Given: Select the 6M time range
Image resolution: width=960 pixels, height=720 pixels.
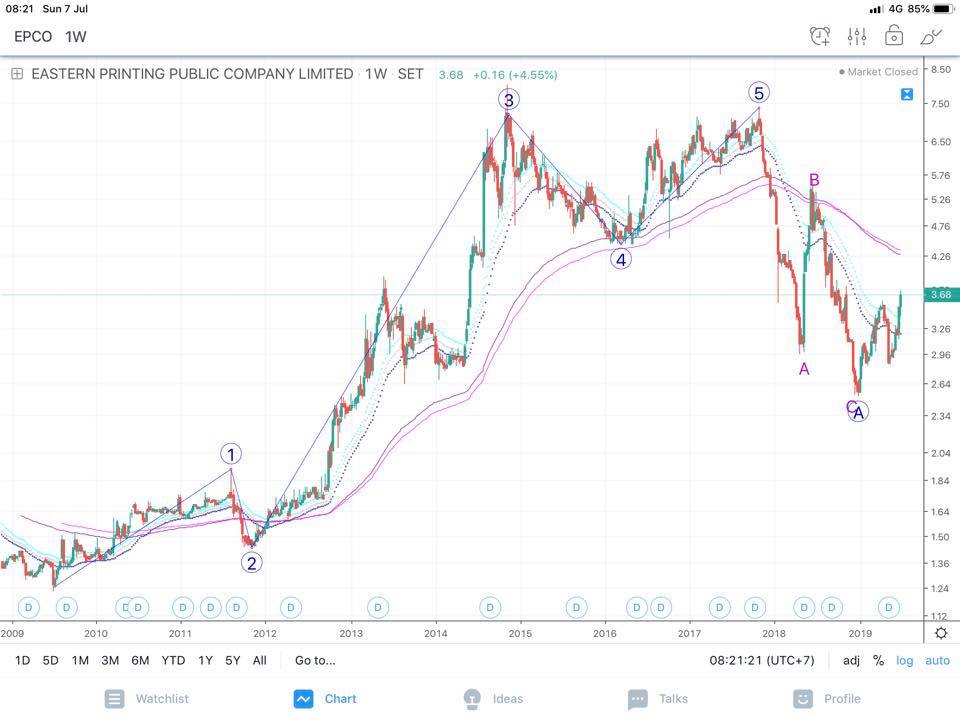Looking at the screenshot, I should click(140, 660).
